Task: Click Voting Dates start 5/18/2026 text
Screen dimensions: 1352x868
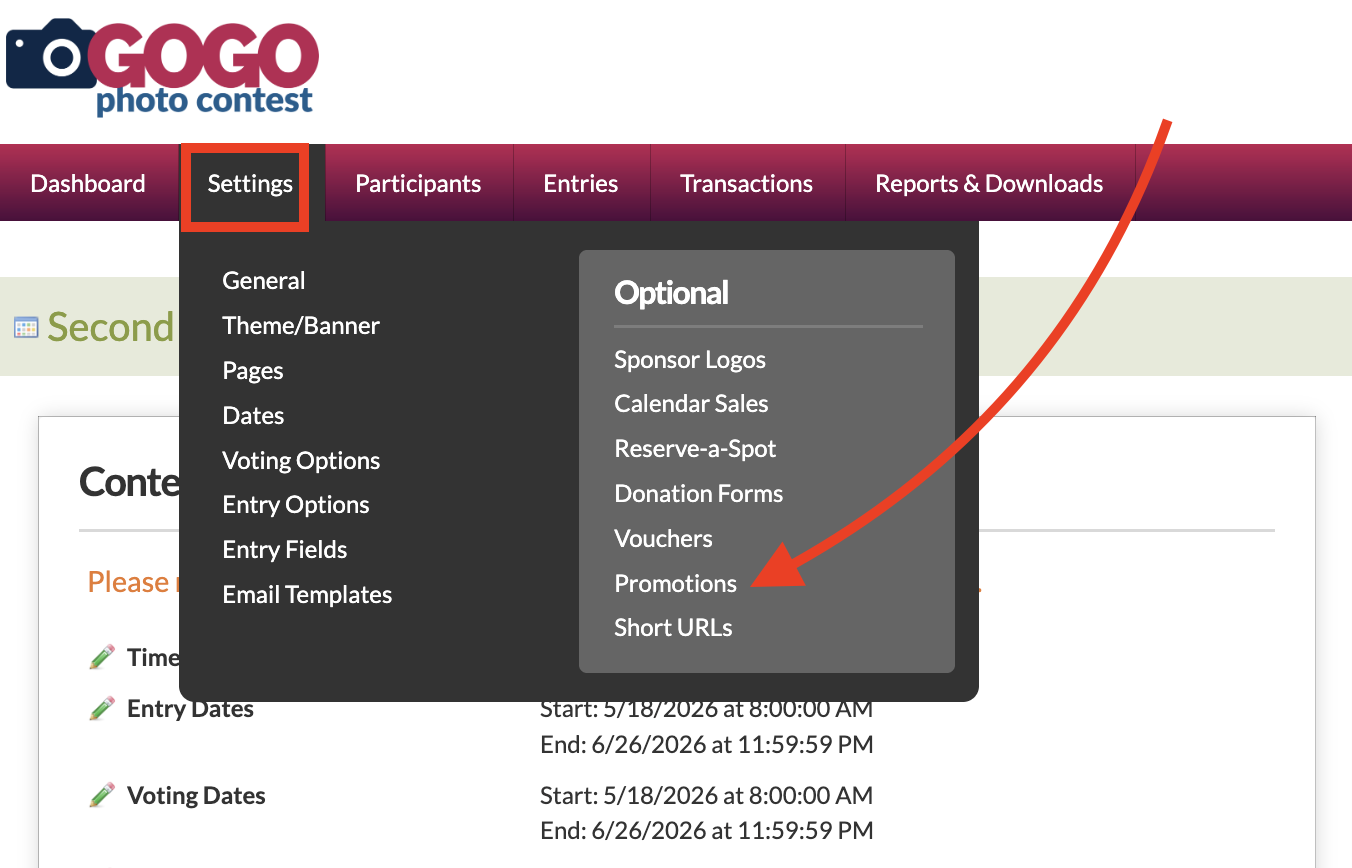Action: (706, 796)
